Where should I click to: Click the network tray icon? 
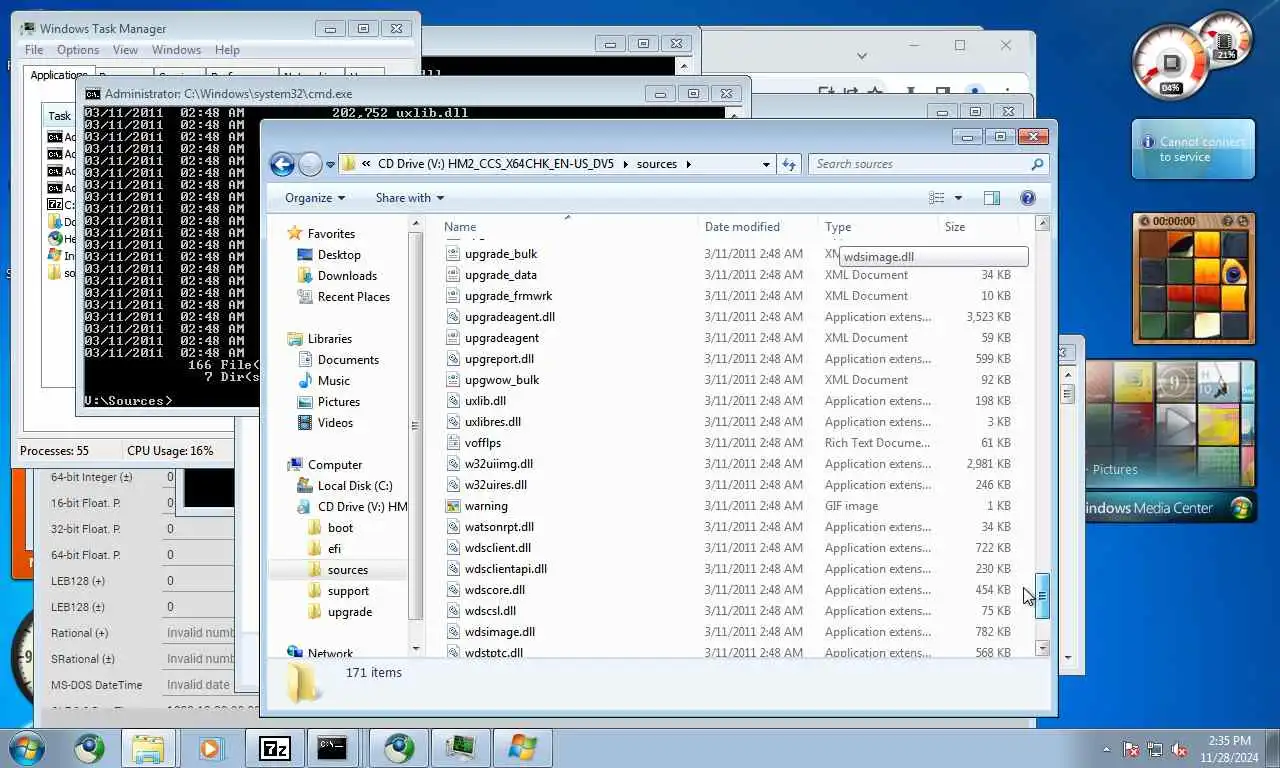pos(1155,748)
